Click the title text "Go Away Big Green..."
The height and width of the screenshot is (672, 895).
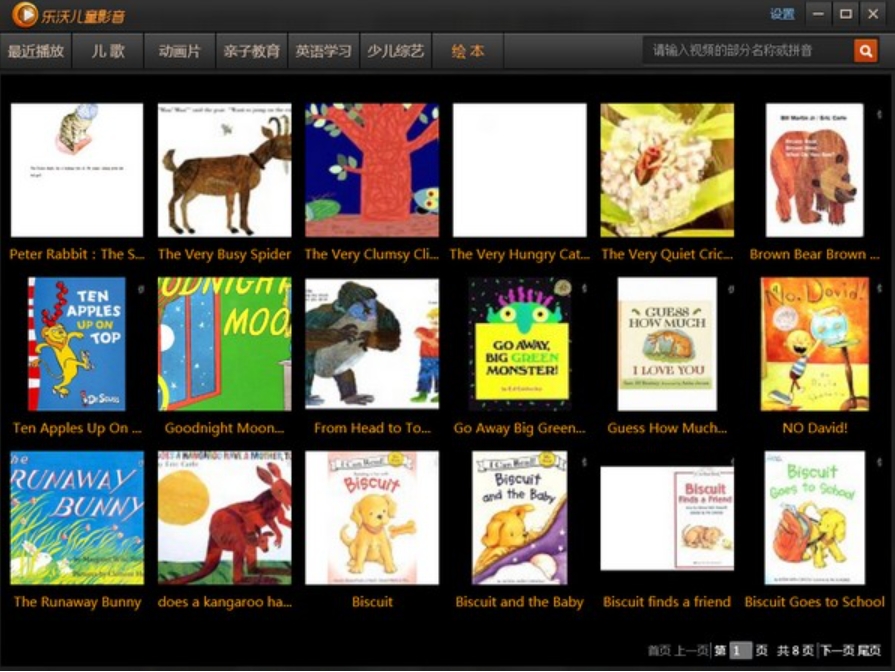[x=519, y=428]
